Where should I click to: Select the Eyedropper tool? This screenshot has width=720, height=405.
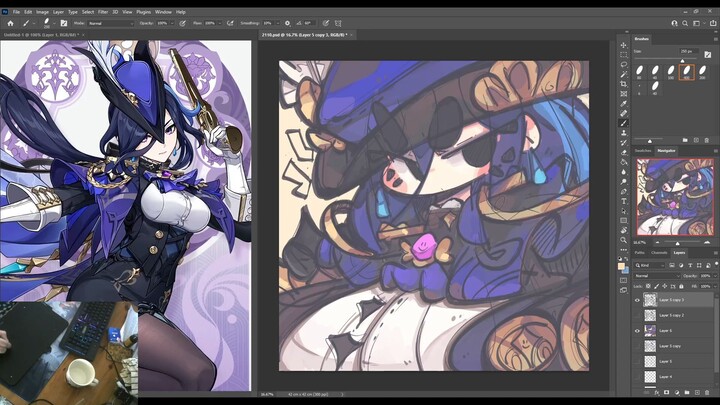[x=624, y=103]
